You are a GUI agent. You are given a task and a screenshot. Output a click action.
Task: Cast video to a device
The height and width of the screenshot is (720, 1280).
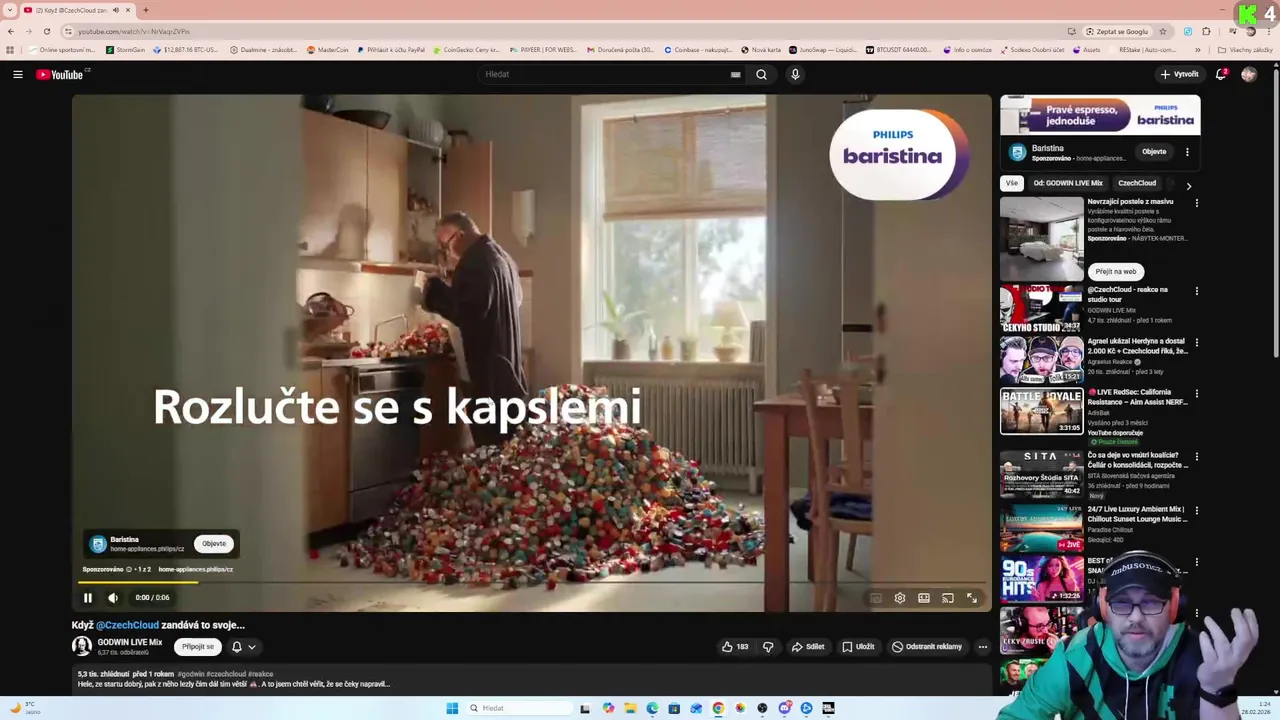(948, 598)
